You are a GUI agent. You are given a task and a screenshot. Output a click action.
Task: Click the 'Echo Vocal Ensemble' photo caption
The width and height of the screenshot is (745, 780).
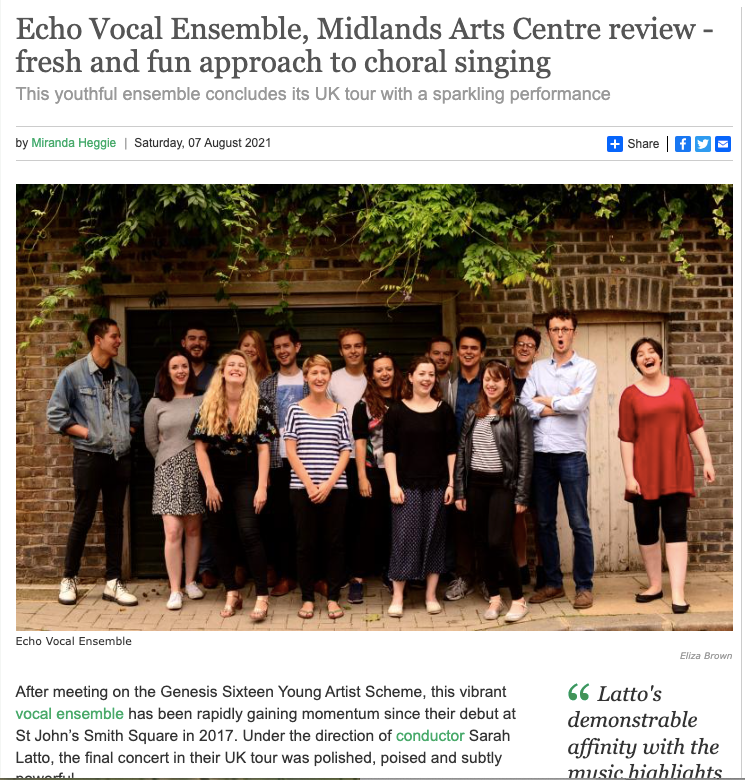tap(74, 641)
